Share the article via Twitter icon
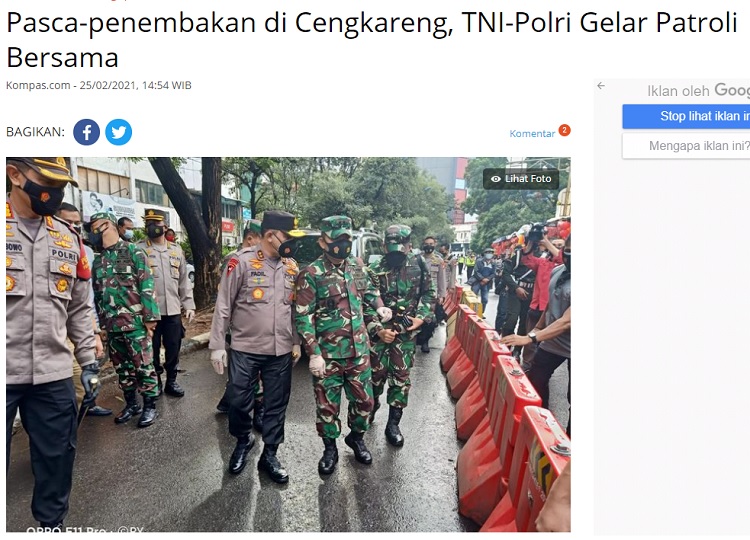The height and width of the screenshot is (540, 750). (119, 132)
